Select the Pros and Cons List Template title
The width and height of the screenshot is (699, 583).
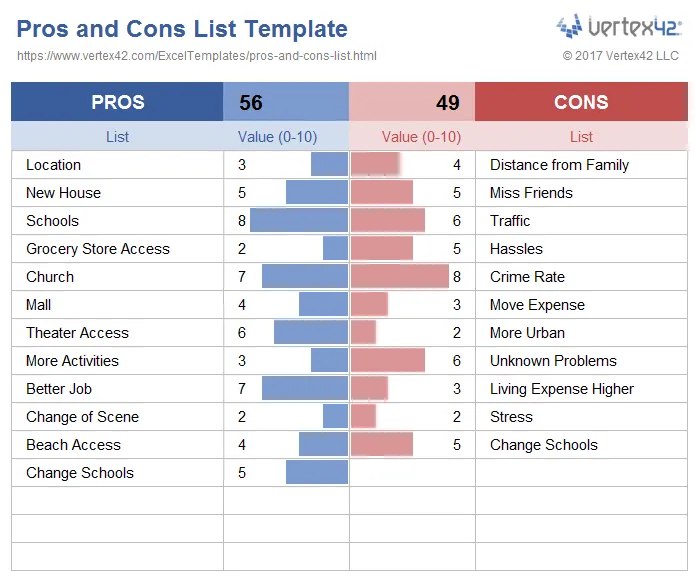(182, 29)
